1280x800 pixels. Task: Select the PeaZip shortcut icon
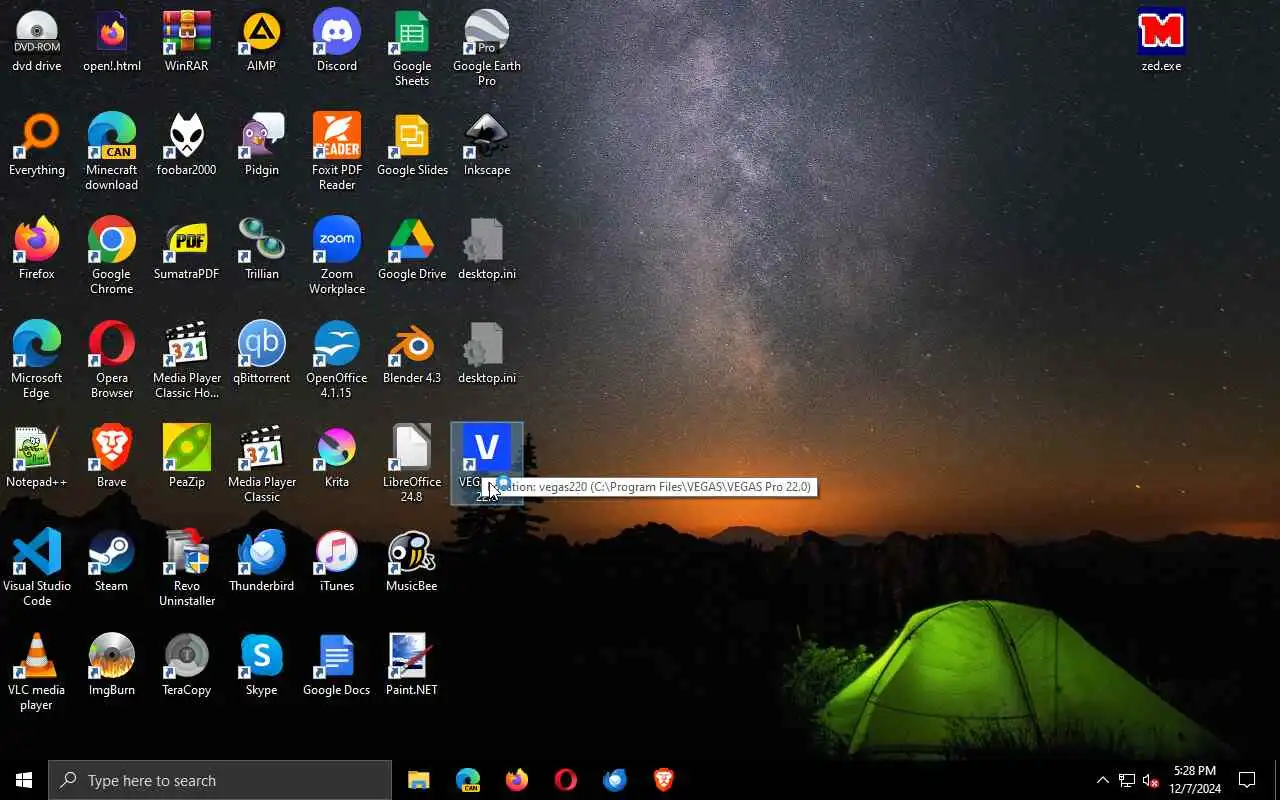coord(187,456)
